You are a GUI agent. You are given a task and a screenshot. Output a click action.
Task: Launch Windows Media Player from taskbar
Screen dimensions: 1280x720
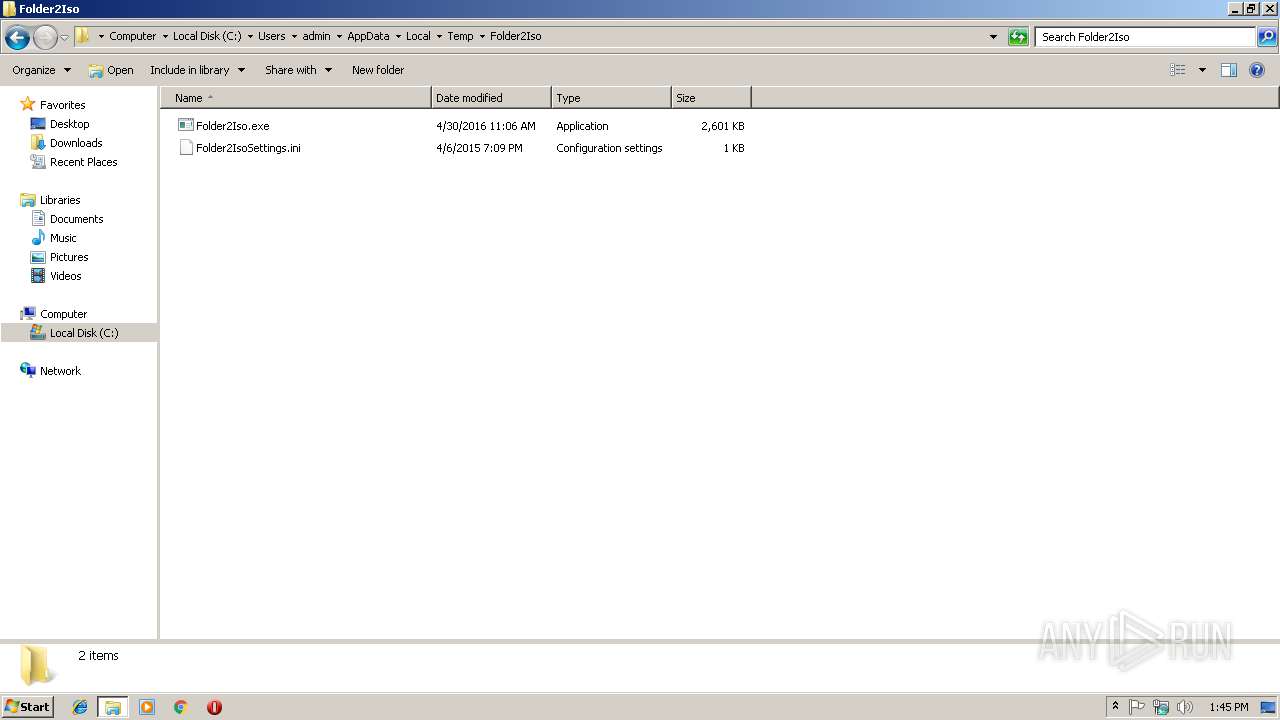coord(147,707)
